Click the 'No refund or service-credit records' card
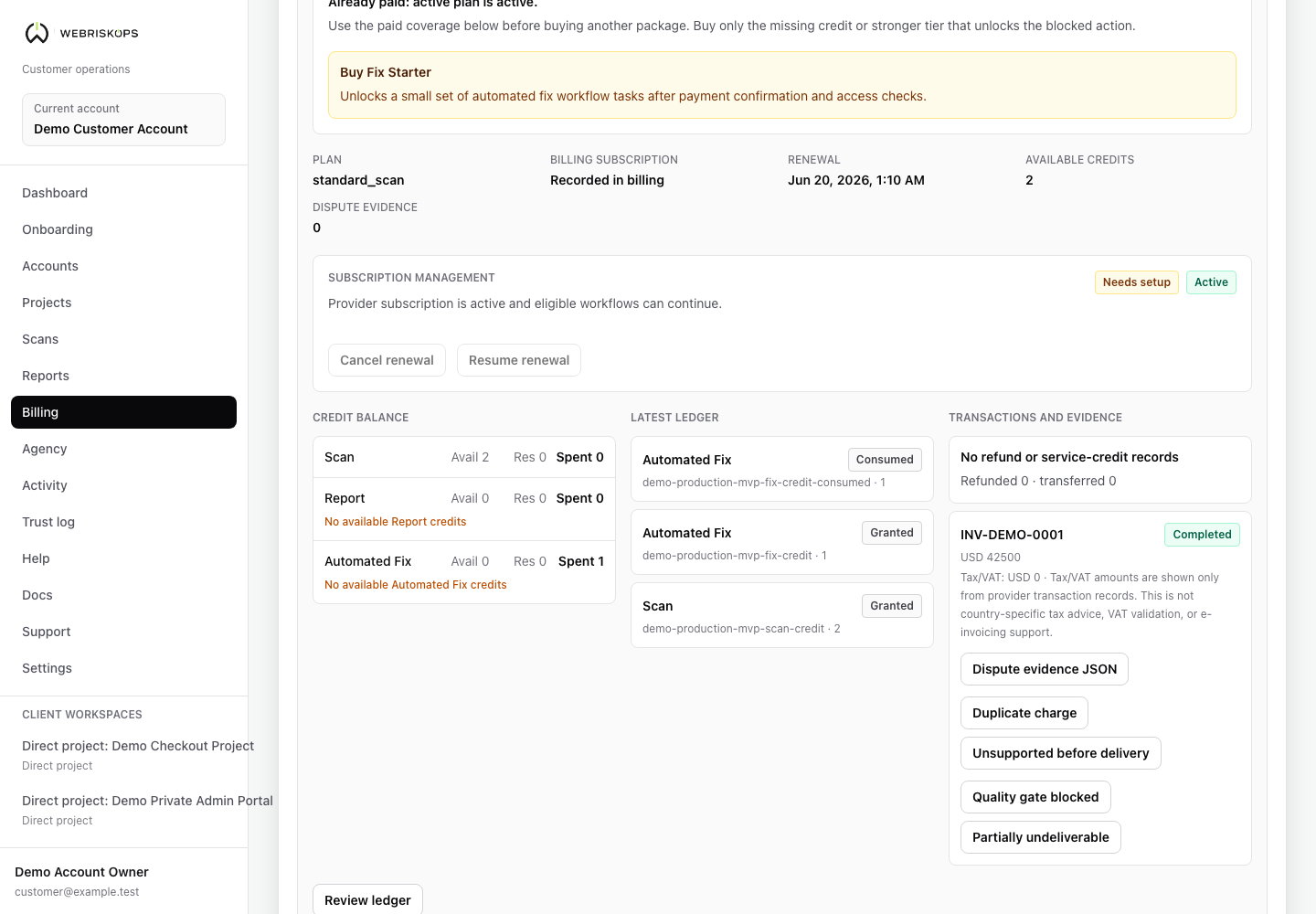The image size is (1316, 914). [1100, 470]
